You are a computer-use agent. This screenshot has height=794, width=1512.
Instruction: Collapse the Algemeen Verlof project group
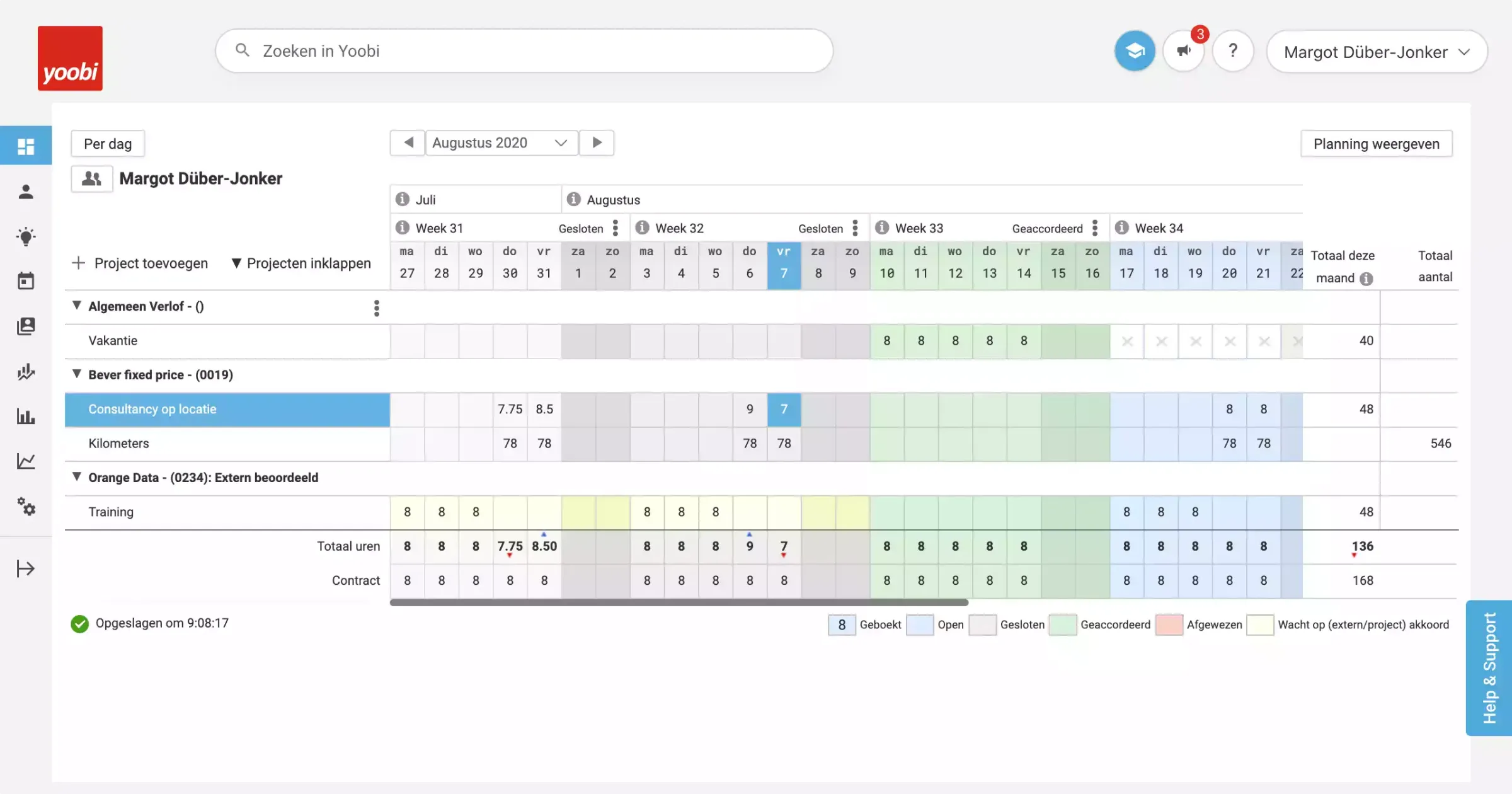pyautogui.click(x=77, y=306)
